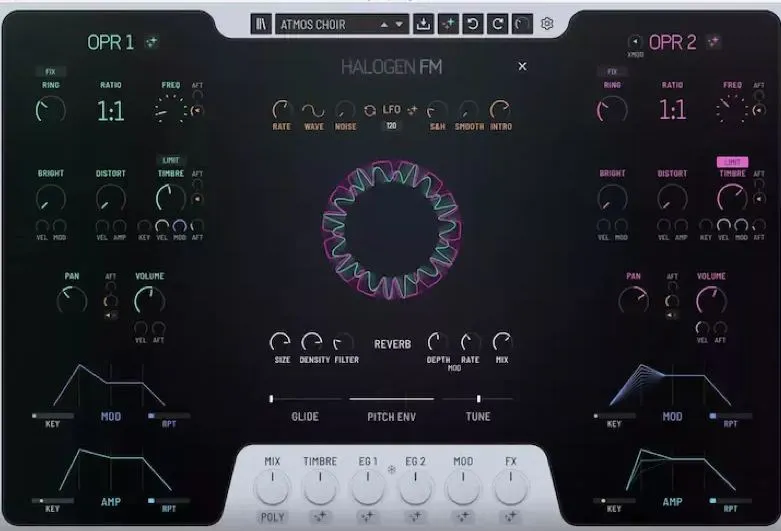Screen dimensions: 781x531
Task: Disable the highlighted OPR 2 LIMIT button
Action: coord(732,162)
